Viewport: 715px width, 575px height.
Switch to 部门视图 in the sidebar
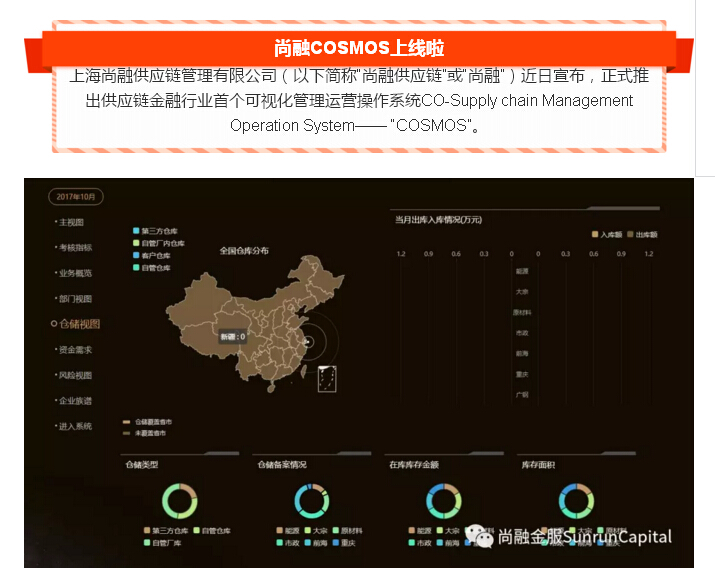tap(75, 299)
